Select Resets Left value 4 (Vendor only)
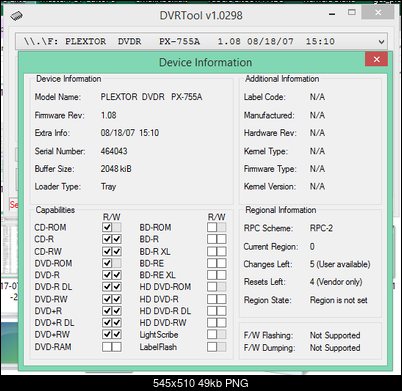The image size is (402, 391). point(336,282)
